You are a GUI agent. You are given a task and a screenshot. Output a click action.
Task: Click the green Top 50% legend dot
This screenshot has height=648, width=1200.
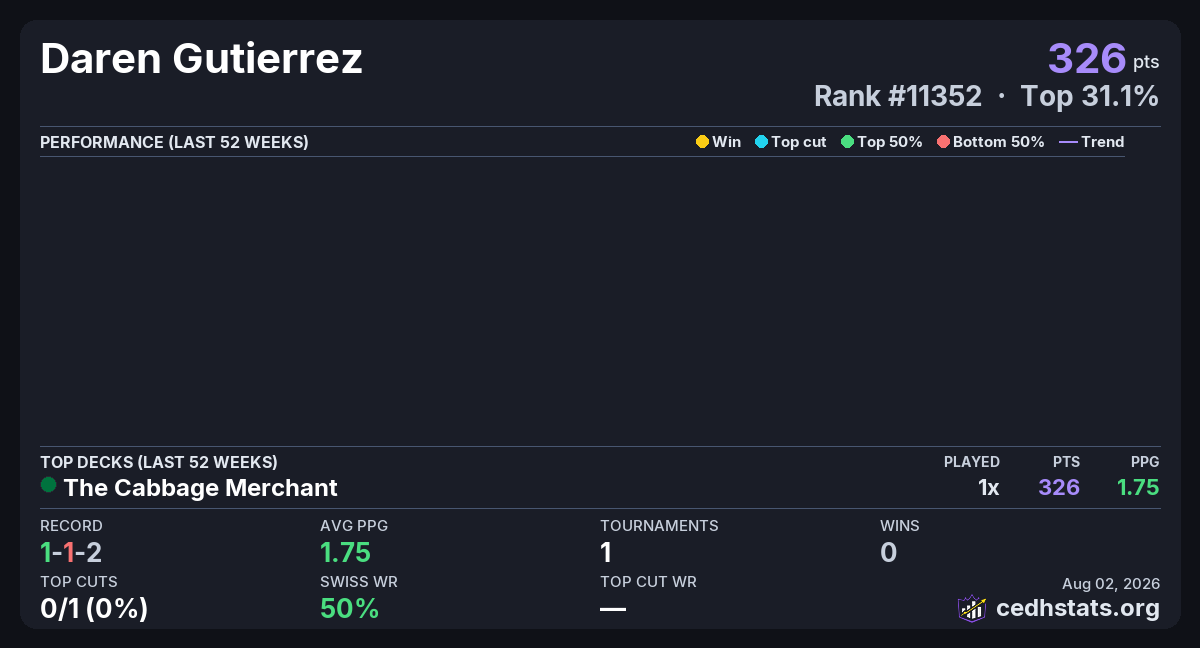tap(848, 142)
